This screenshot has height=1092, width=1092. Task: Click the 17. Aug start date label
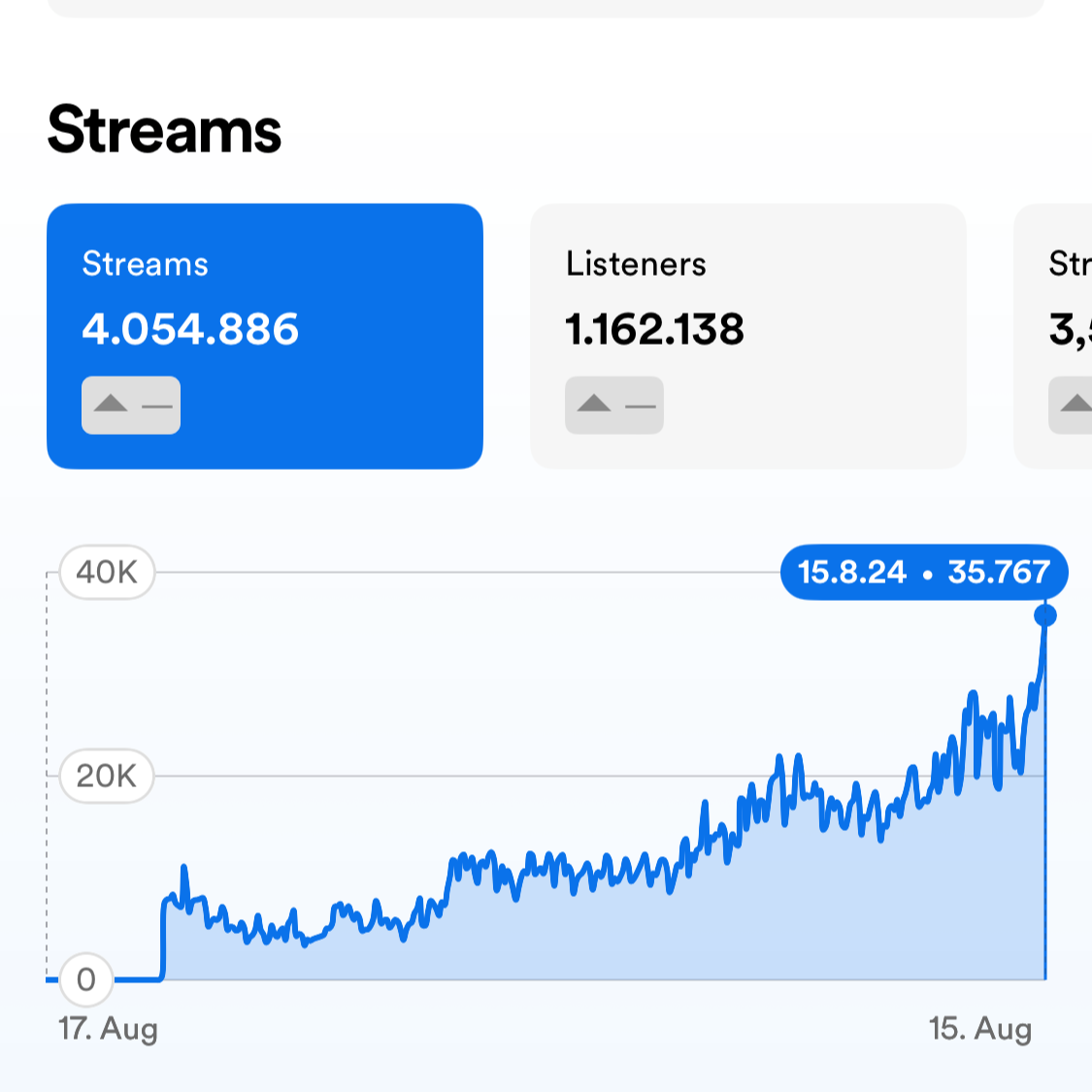[x=108, y=1029]
